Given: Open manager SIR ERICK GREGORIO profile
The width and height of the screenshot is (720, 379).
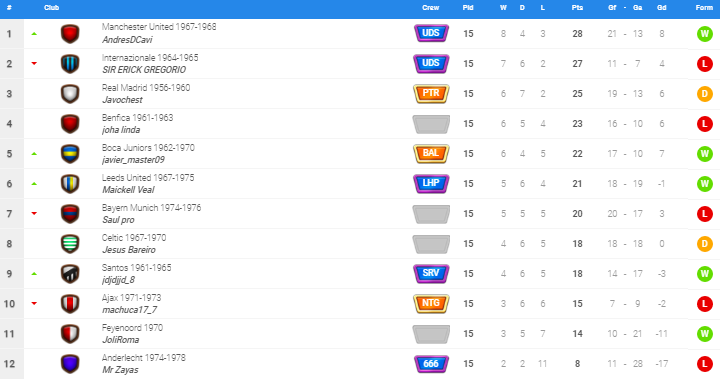Looking at the screenshot, I should click(144, 70).
